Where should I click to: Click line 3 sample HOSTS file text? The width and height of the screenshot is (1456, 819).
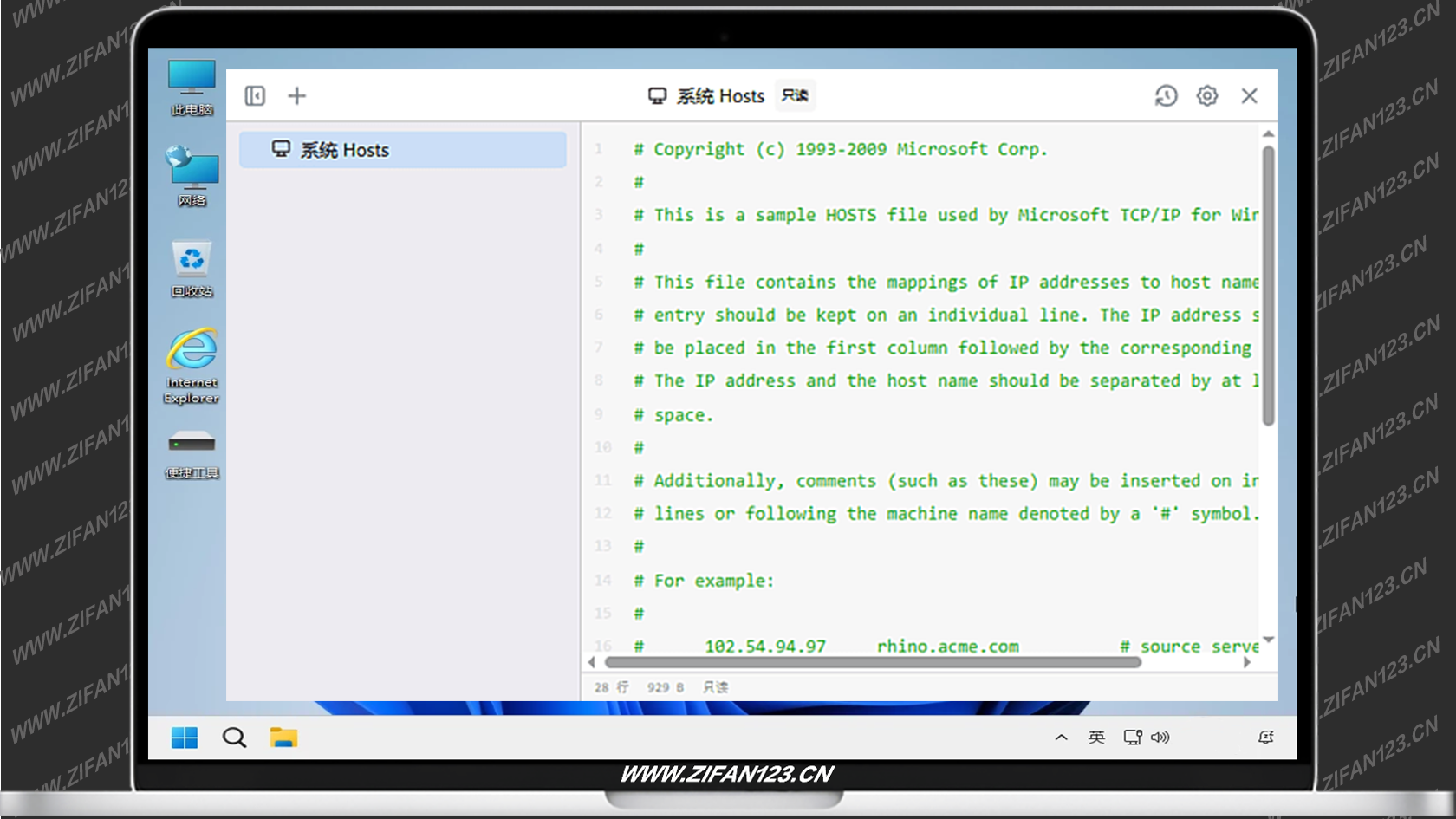tap(946, 215)
